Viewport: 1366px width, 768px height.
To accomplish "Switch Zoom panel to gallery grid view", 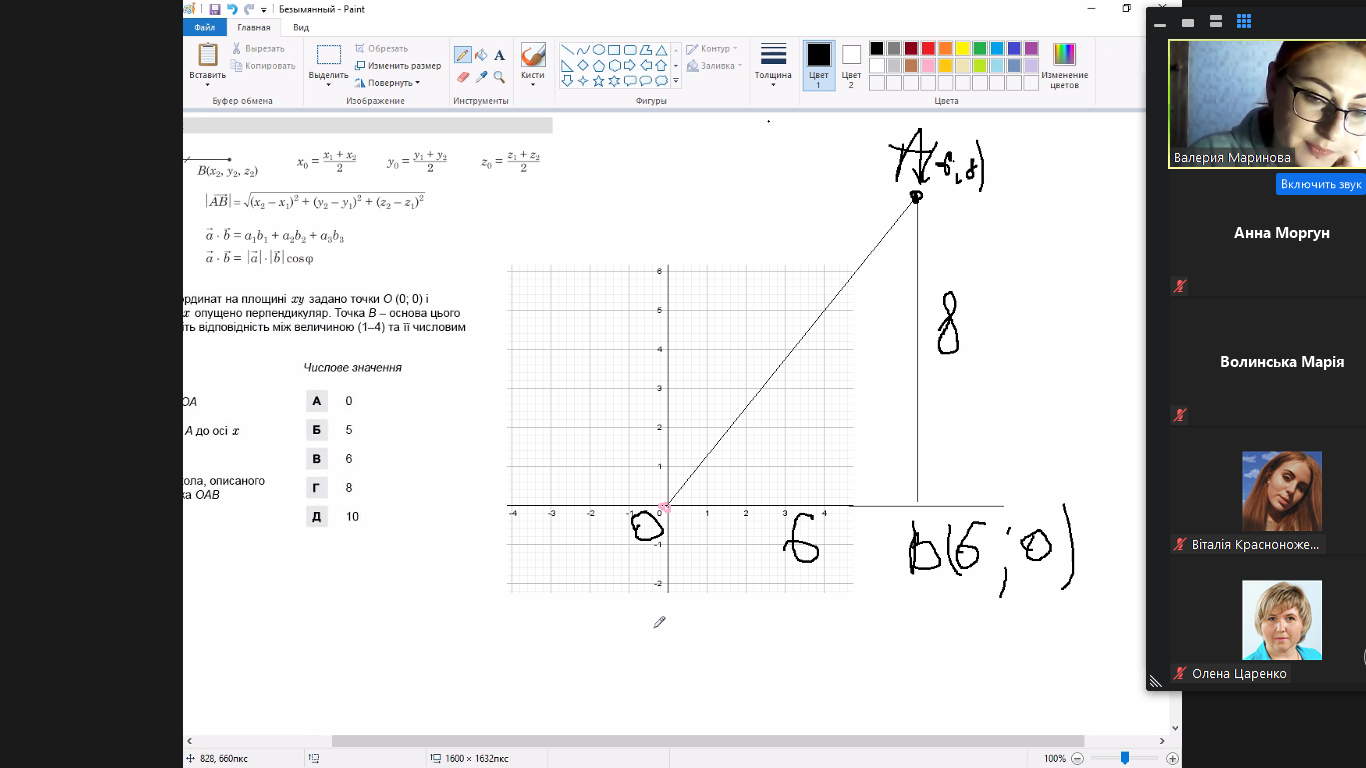I will pyautogui.click(x=1244, y=21).
